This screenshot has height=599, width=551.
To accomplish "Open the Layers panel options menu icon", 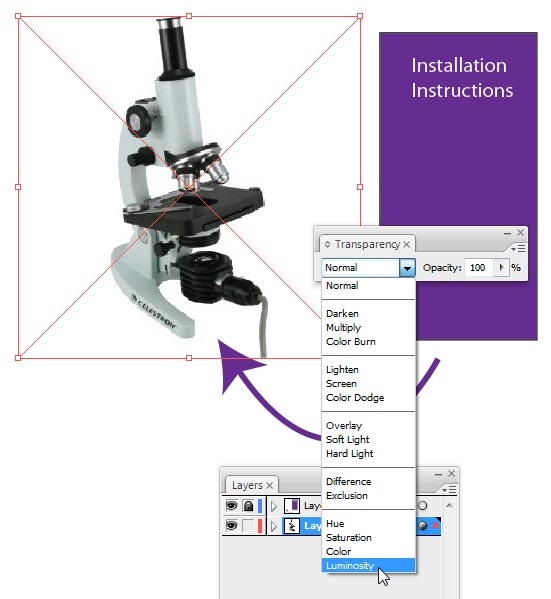I will 449,490.
